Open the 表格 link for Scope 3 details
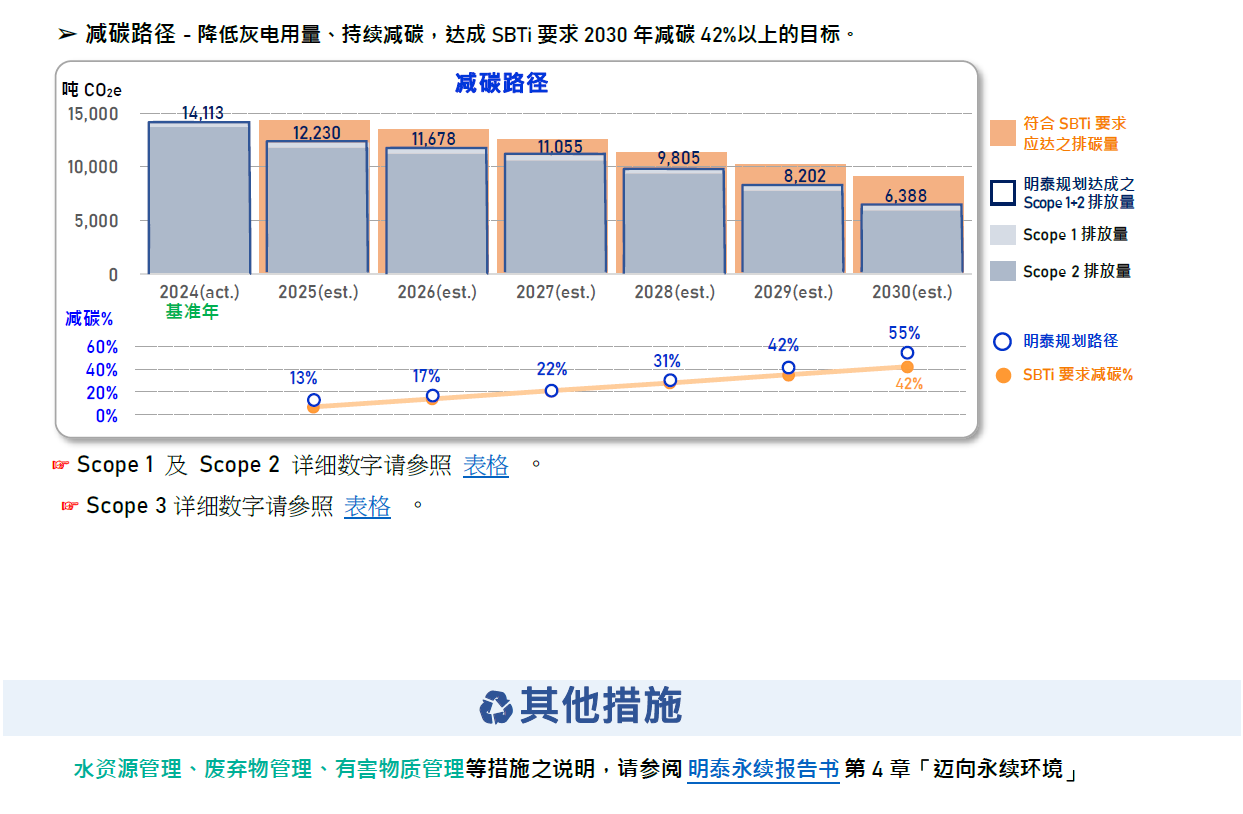1243x814 pixels. point(367,506)
